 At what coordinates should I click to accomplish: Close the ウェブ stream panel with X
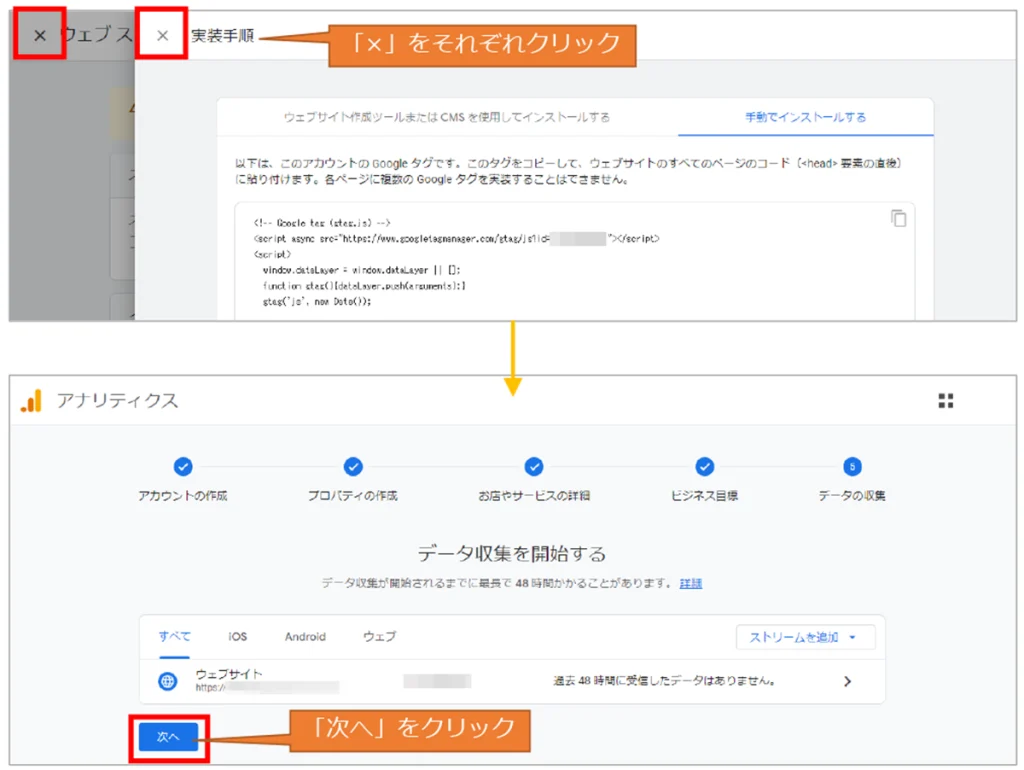click(39, 36)
